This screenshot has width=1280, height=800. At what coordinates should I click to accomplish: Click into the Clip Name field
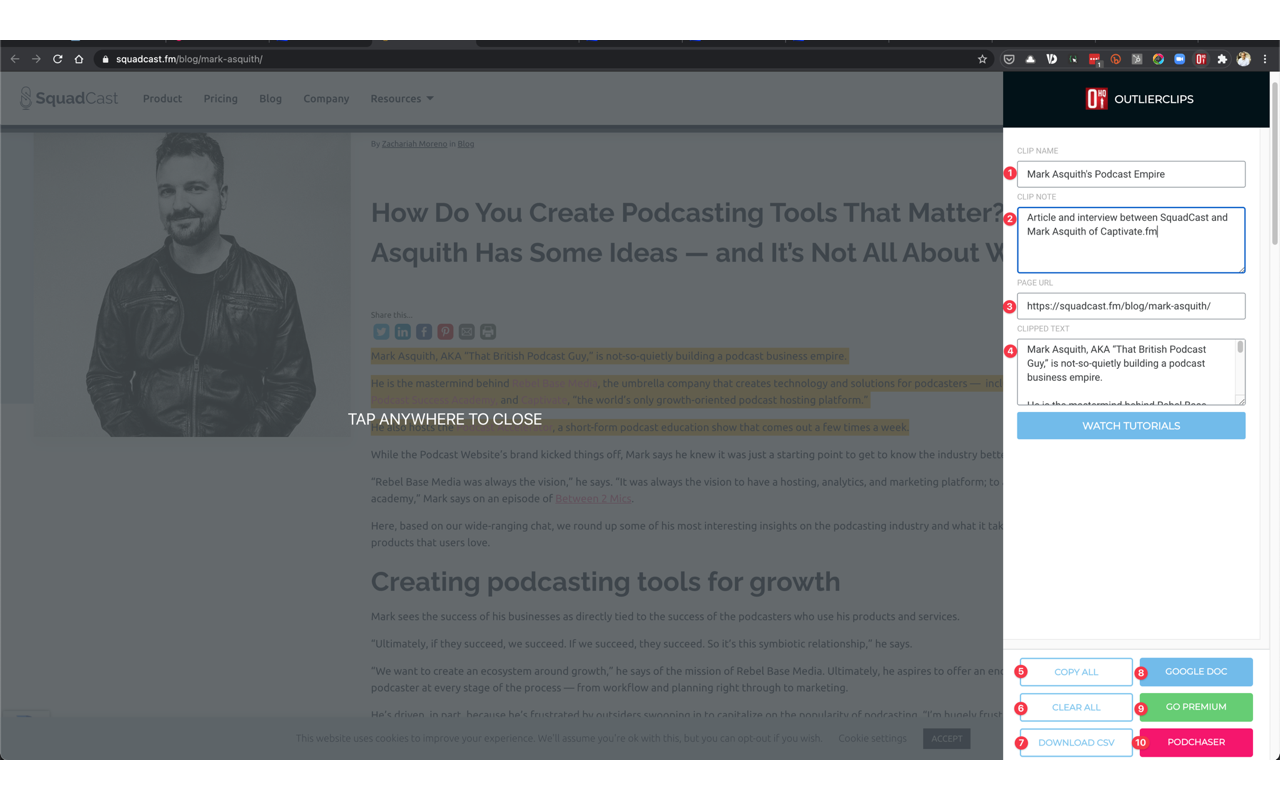click(1131, 174)
